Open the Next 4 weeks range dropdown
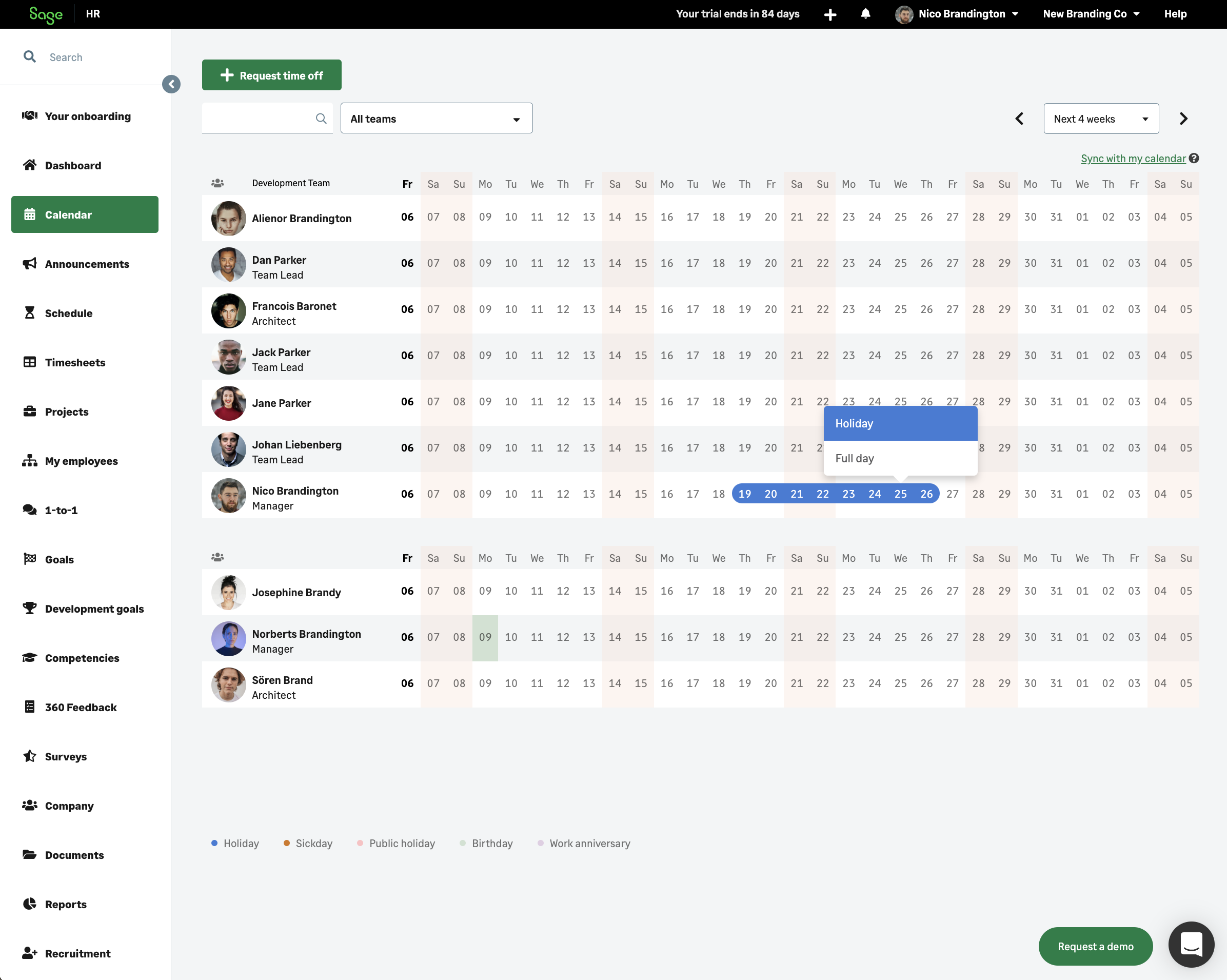 (x=1101, y=119)
